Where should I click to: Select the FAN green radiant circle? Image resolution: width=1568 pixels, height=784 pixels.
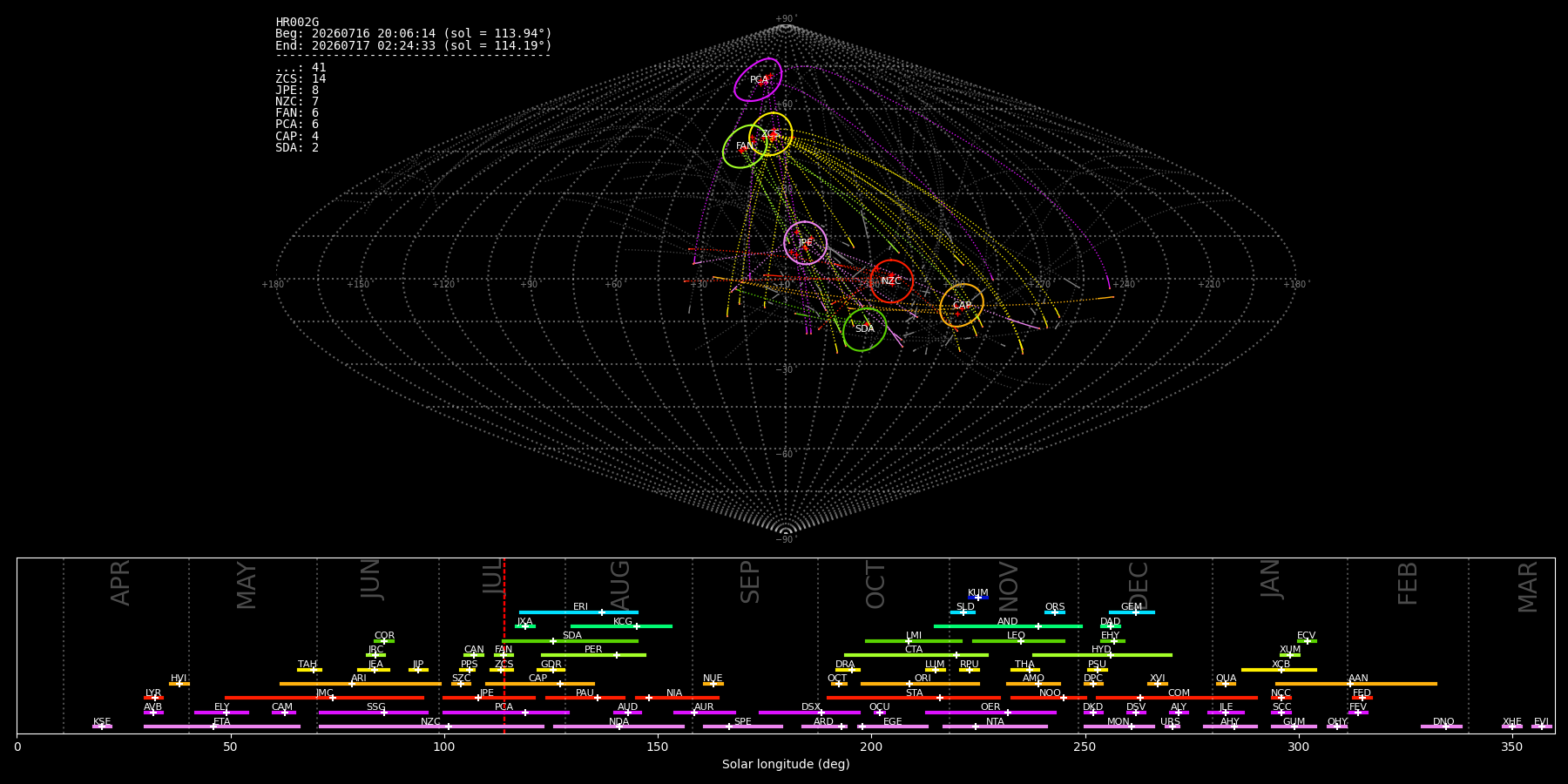[x=745, y=146]
